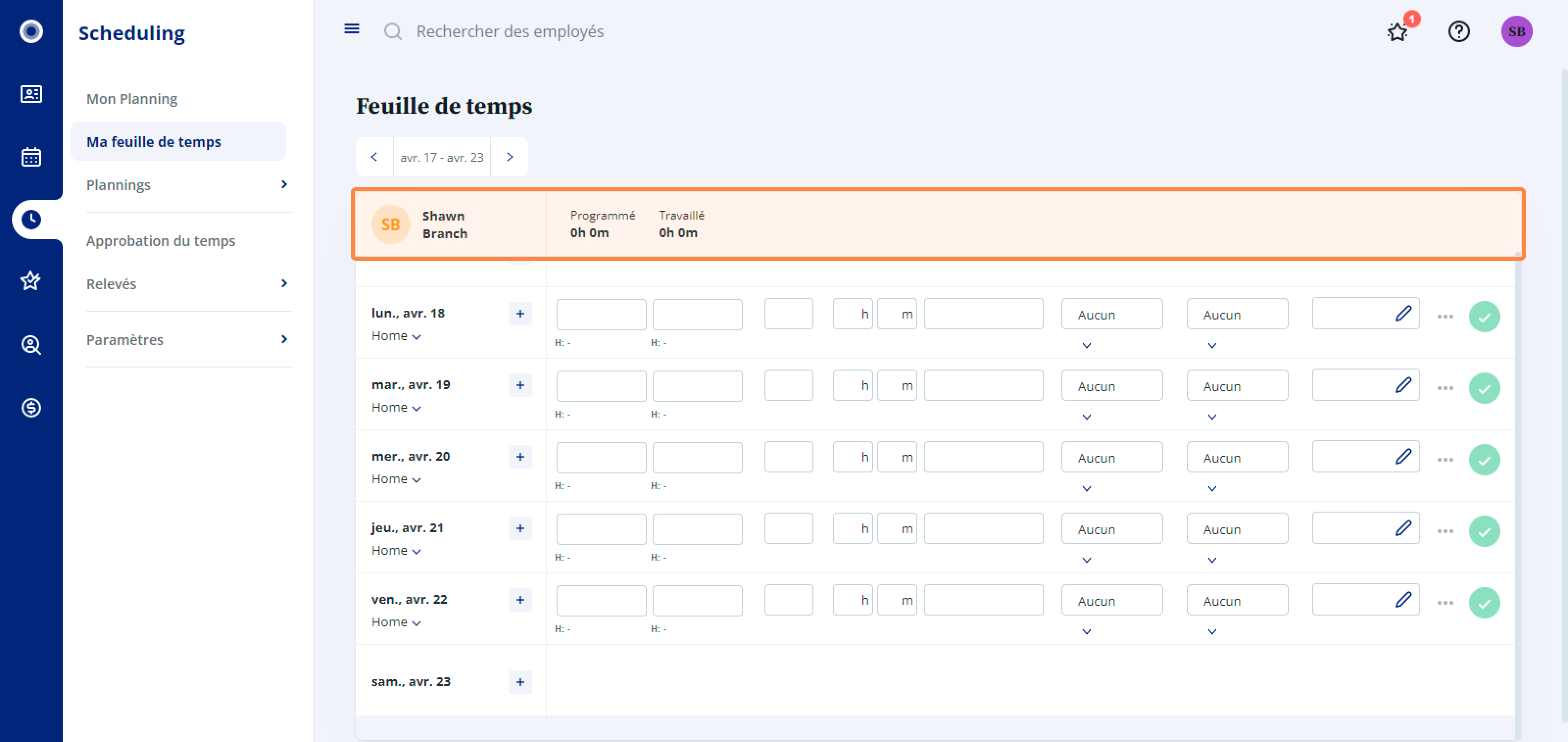Add entry for sam., avr. 23
1568x742 pixels.
[x=520, y=682]
